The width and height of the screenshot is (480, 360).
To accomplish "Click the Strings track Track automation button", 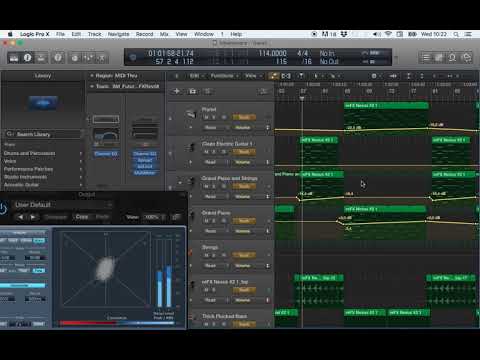I will (x=244, y=255).
